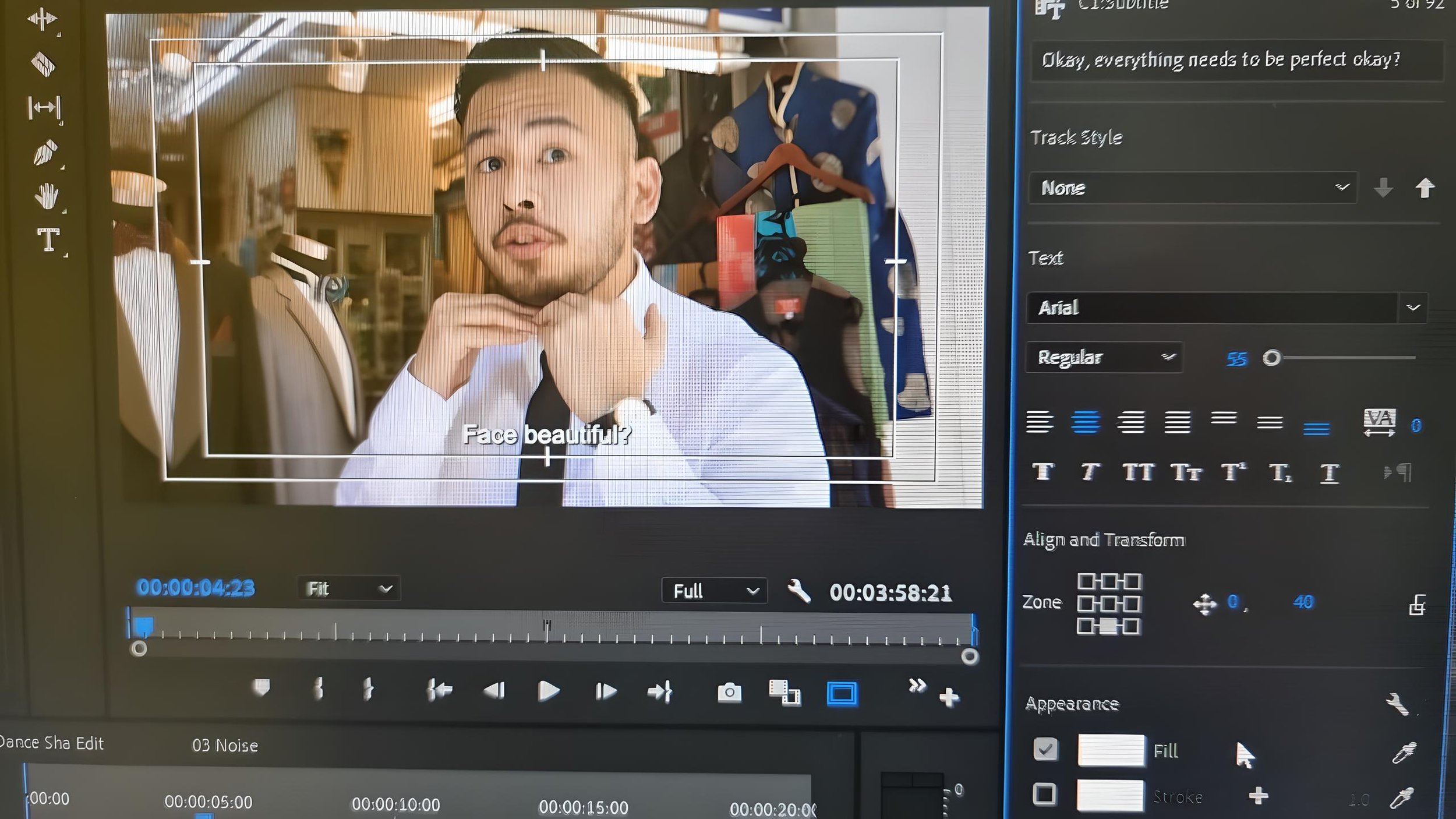Switch to 03 Noise sequence tab

pos(225,746)
